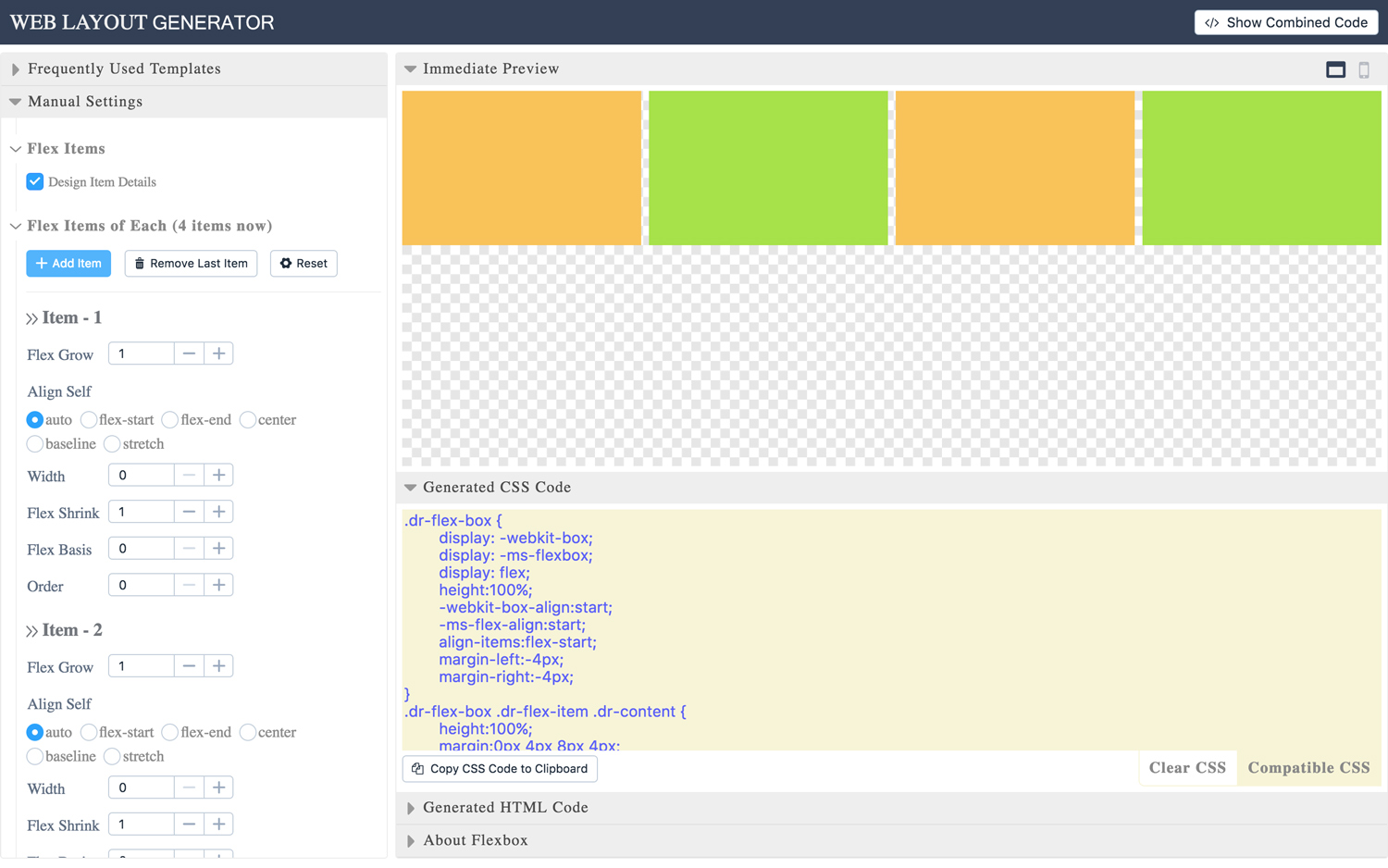Click first orange preview box
1388x868 pixels.
point(522,167)
